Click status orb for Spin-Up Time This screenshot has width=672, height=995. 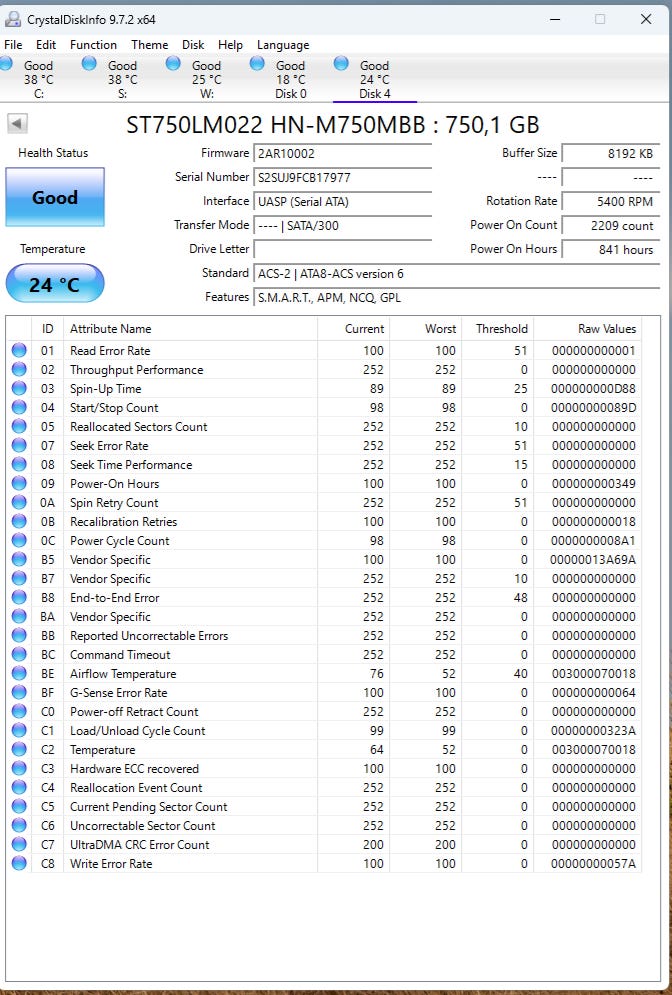(19, 388)
